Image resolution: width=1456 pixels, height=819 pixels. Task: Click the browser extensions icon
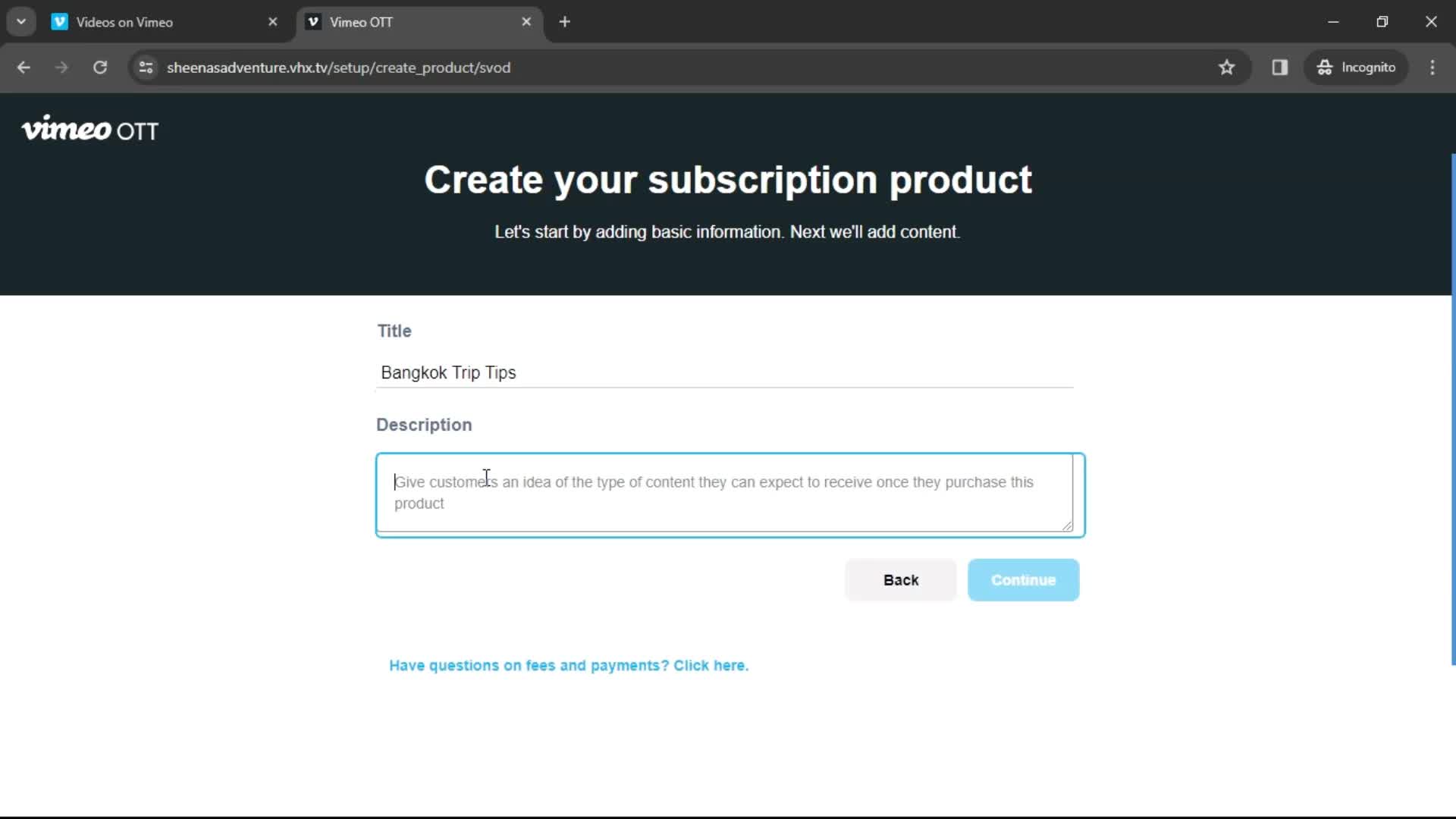click(1281, 67)
